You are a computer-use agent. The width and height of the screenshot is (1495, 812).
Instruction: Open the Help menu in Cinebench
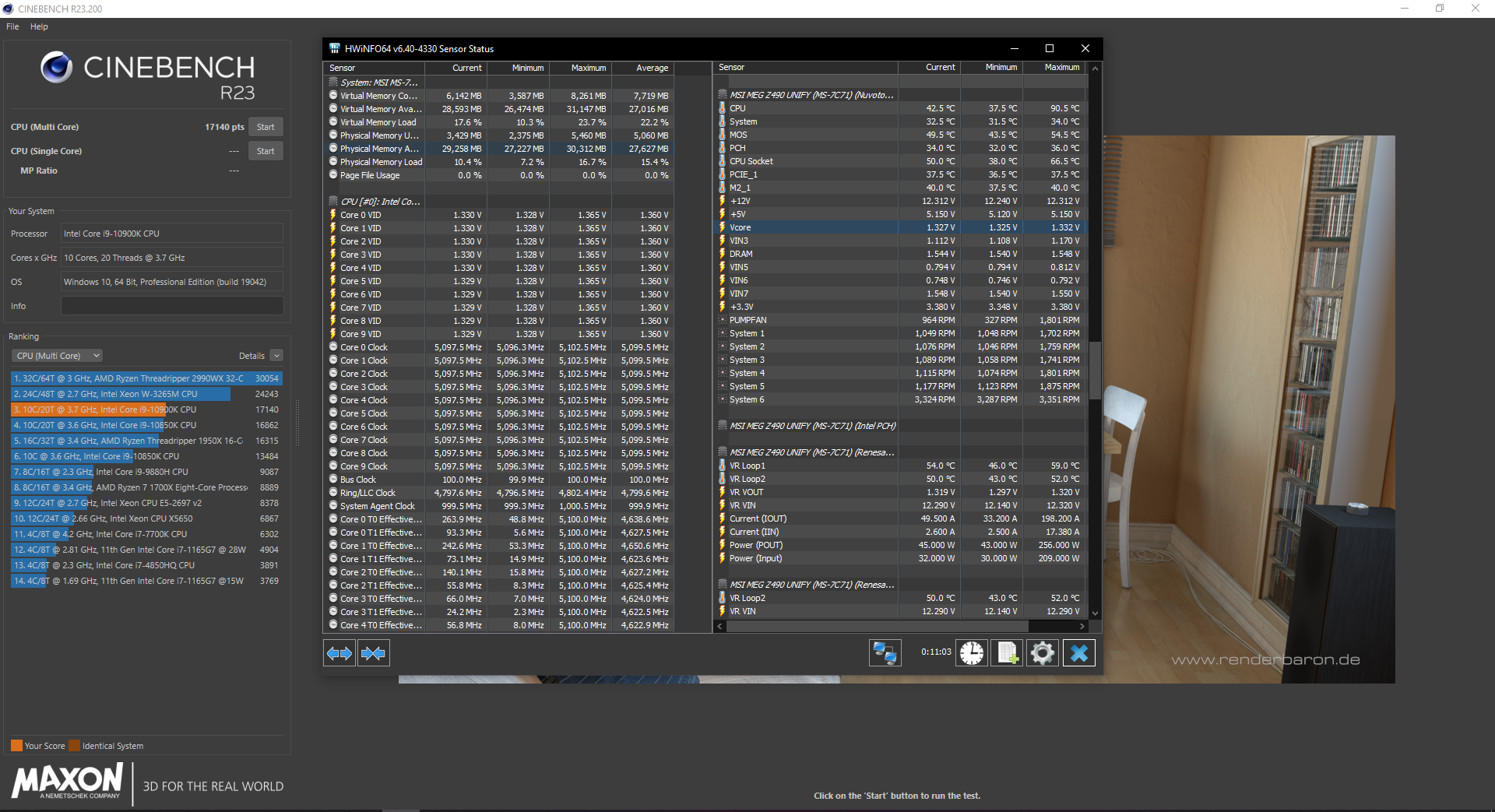pyautogui.click(x=39, y=26)
